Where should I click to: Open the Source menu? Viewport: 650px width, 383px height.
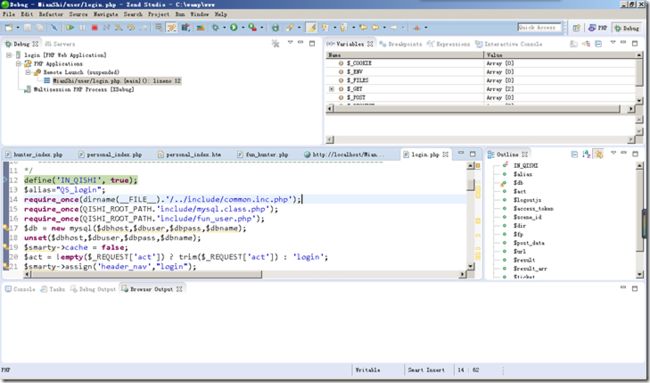pyautogui.click(x=78, y=14)
